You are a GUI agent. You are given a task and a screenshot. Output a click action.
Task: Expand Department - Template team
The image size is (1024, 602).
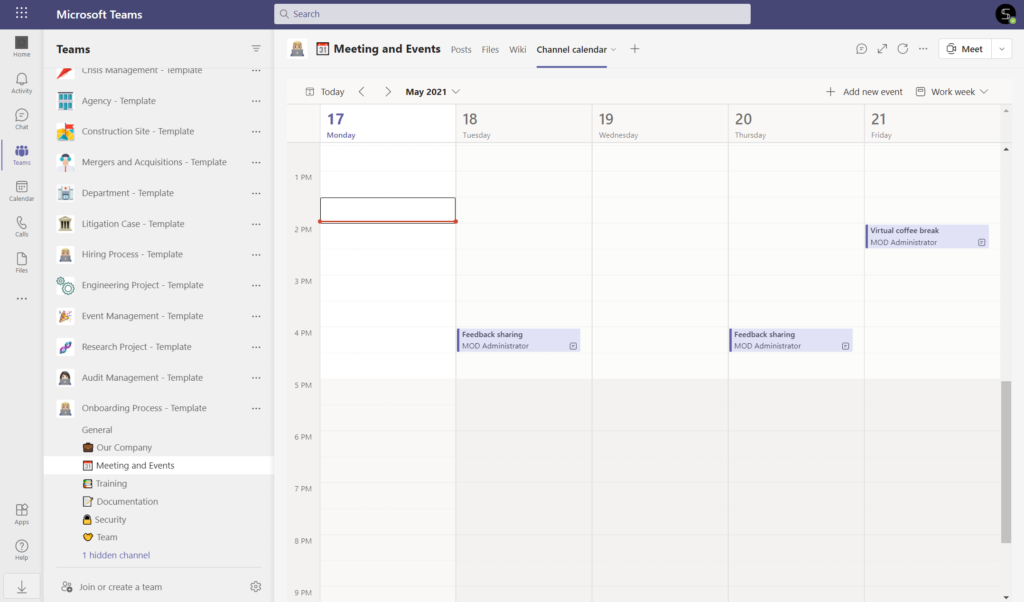click(127, 193)
